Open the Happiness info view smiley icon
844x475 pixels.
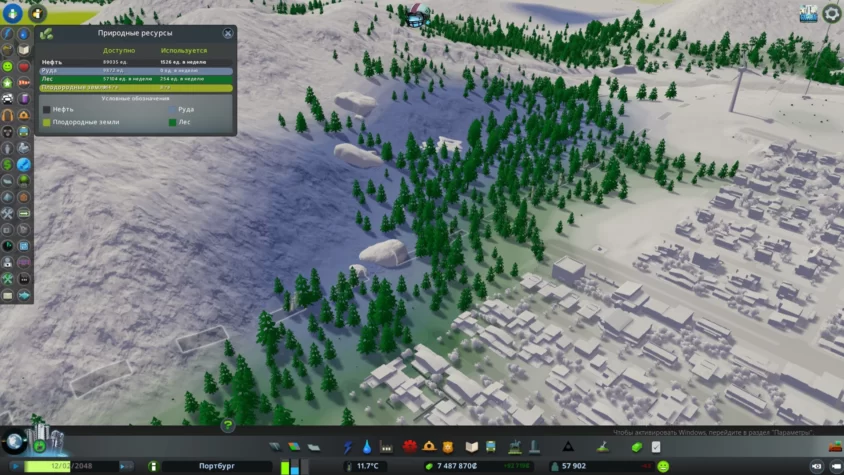point(7,66)
